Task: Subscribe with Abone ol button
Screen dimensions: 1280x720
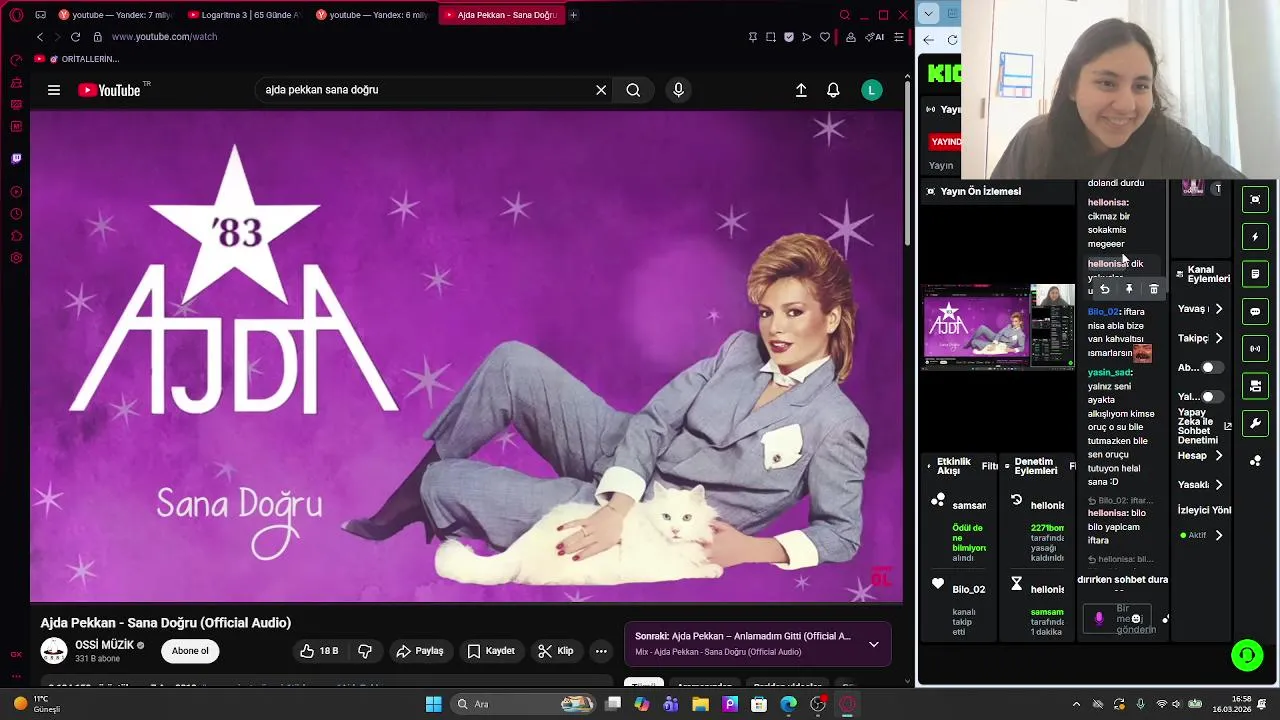Action: [190, 651]
